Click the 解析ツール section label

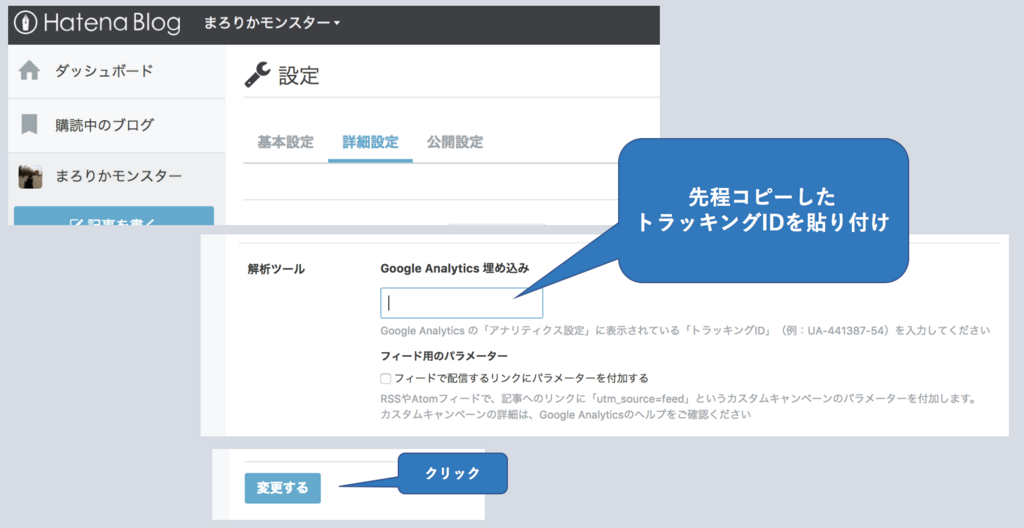276,269
